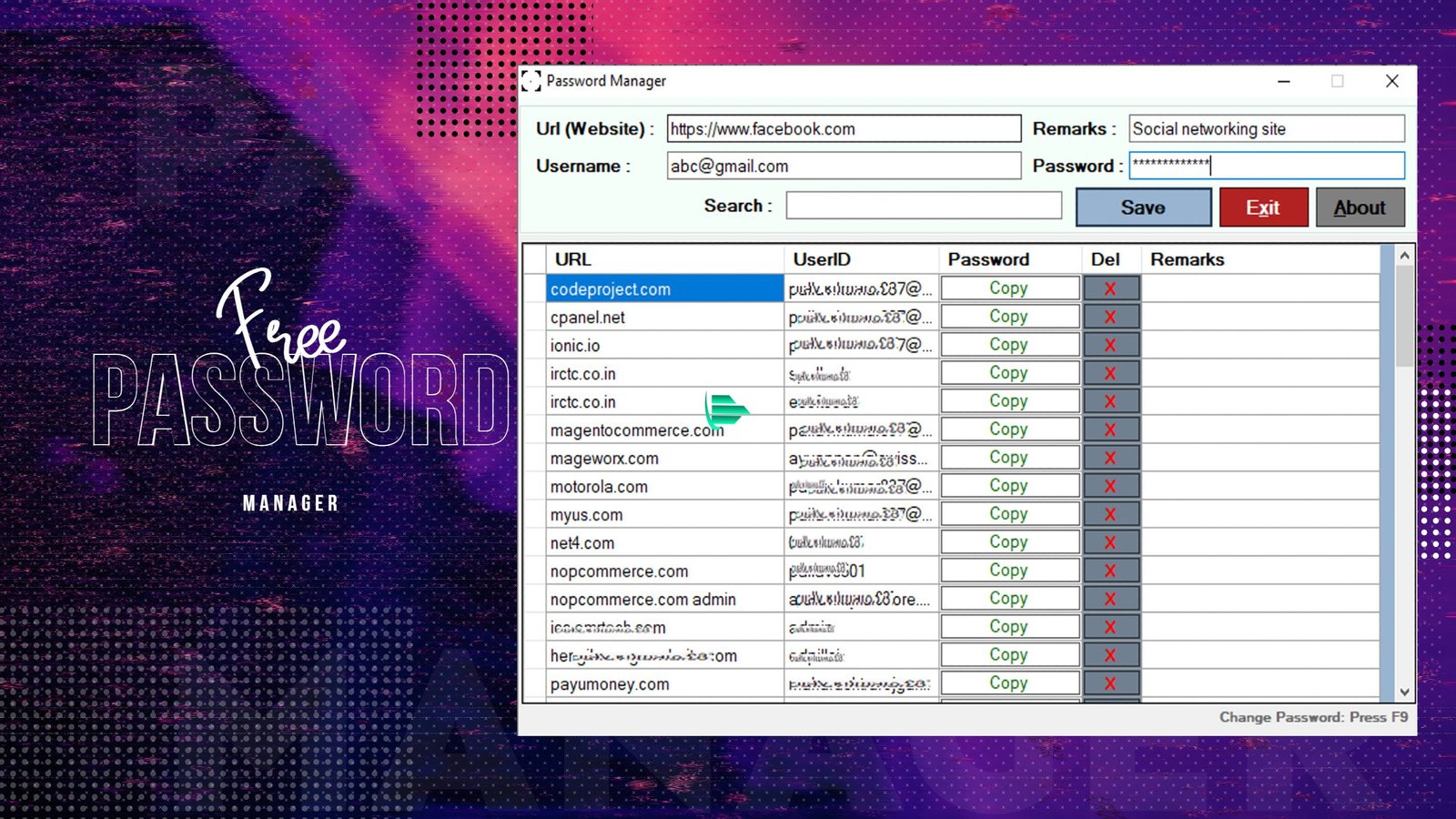Copy the nopcommerce.com admin password
This screenshot has height=819, width=1456.
pos(1009,599)
